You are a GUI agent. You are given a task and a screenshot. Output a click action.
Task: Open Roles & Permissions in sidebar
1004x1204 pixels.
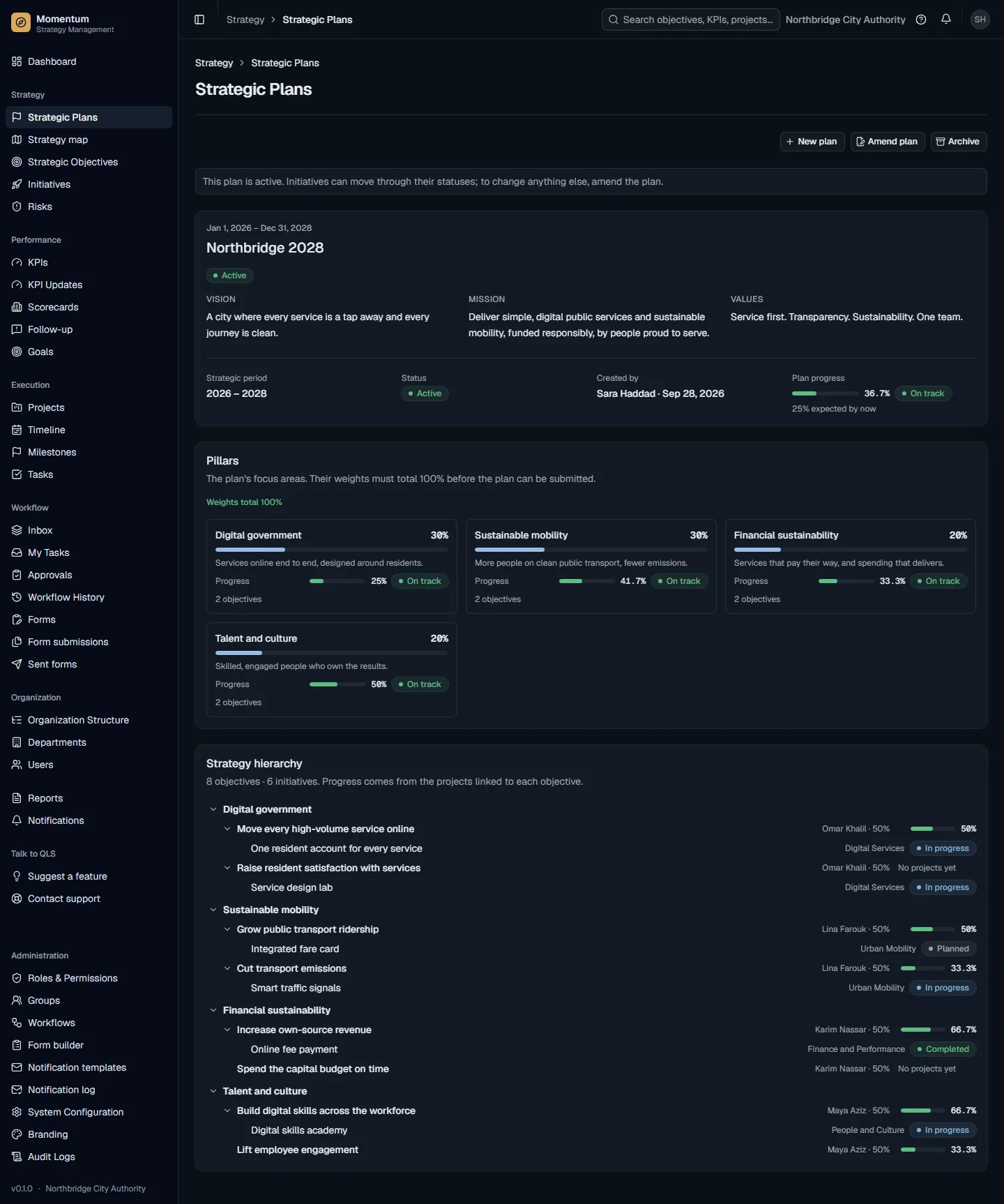(89, 978)
